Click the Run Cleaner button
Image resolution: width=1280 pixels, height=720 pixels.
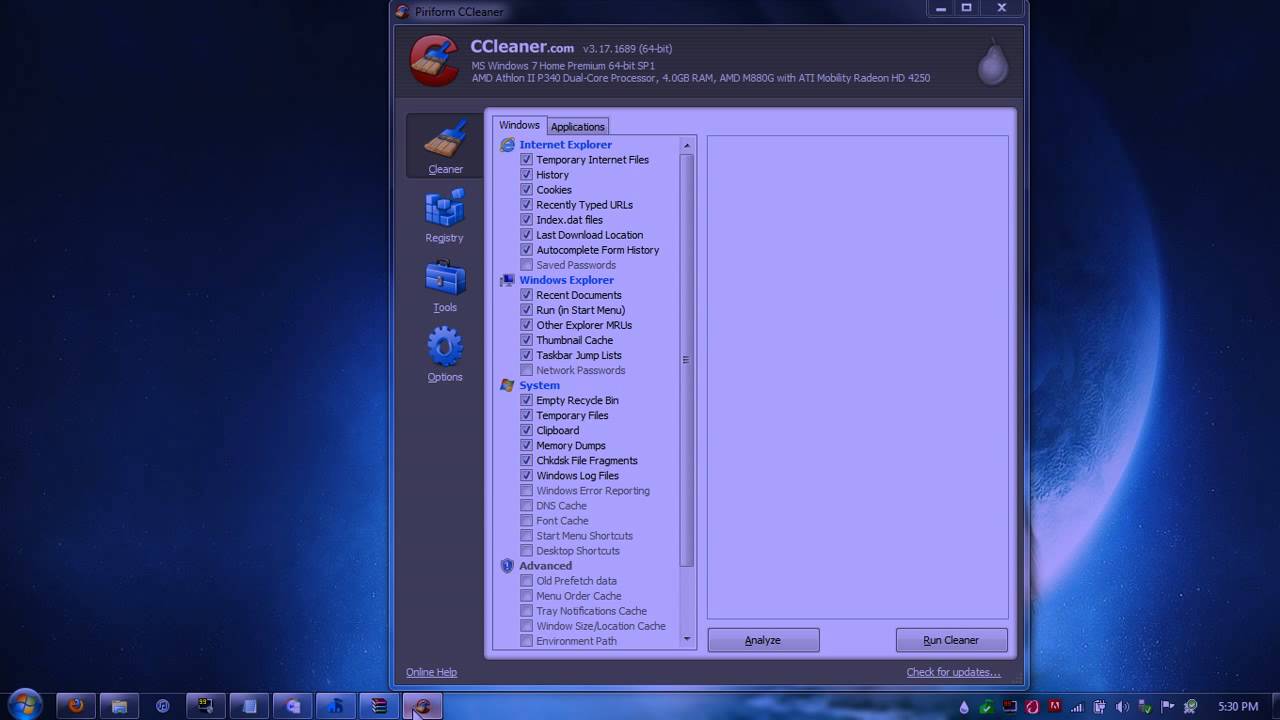[x=951, y=640]
